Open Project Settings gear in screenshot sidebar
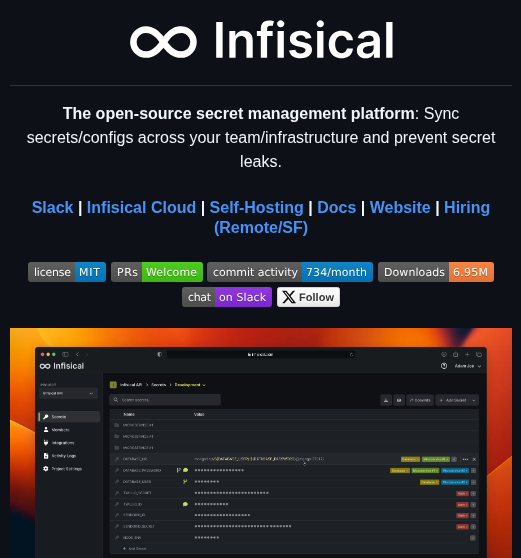This screenshot has width=521, height=558. click(46, 469)
